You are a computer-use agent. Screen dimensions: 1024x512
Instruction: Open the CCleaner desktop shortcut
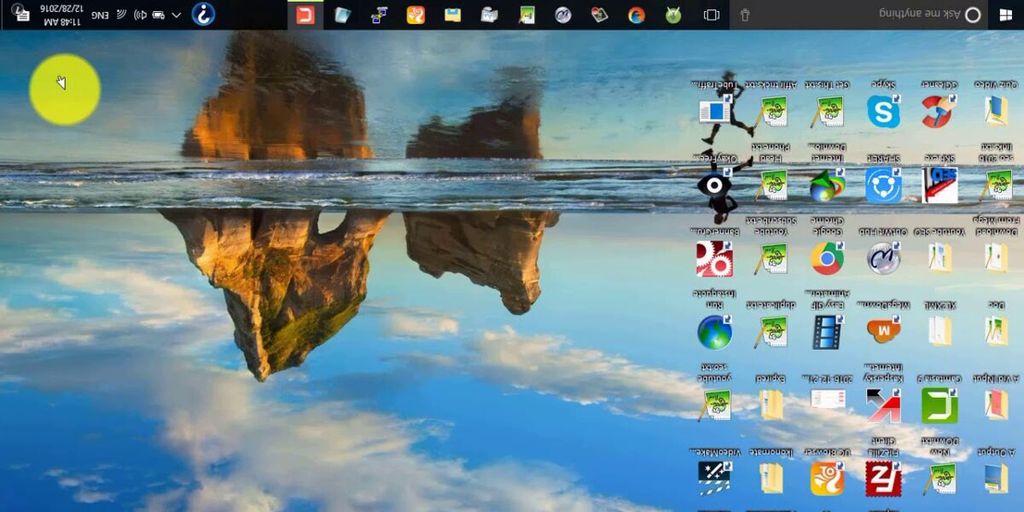[x=938, y=112]
